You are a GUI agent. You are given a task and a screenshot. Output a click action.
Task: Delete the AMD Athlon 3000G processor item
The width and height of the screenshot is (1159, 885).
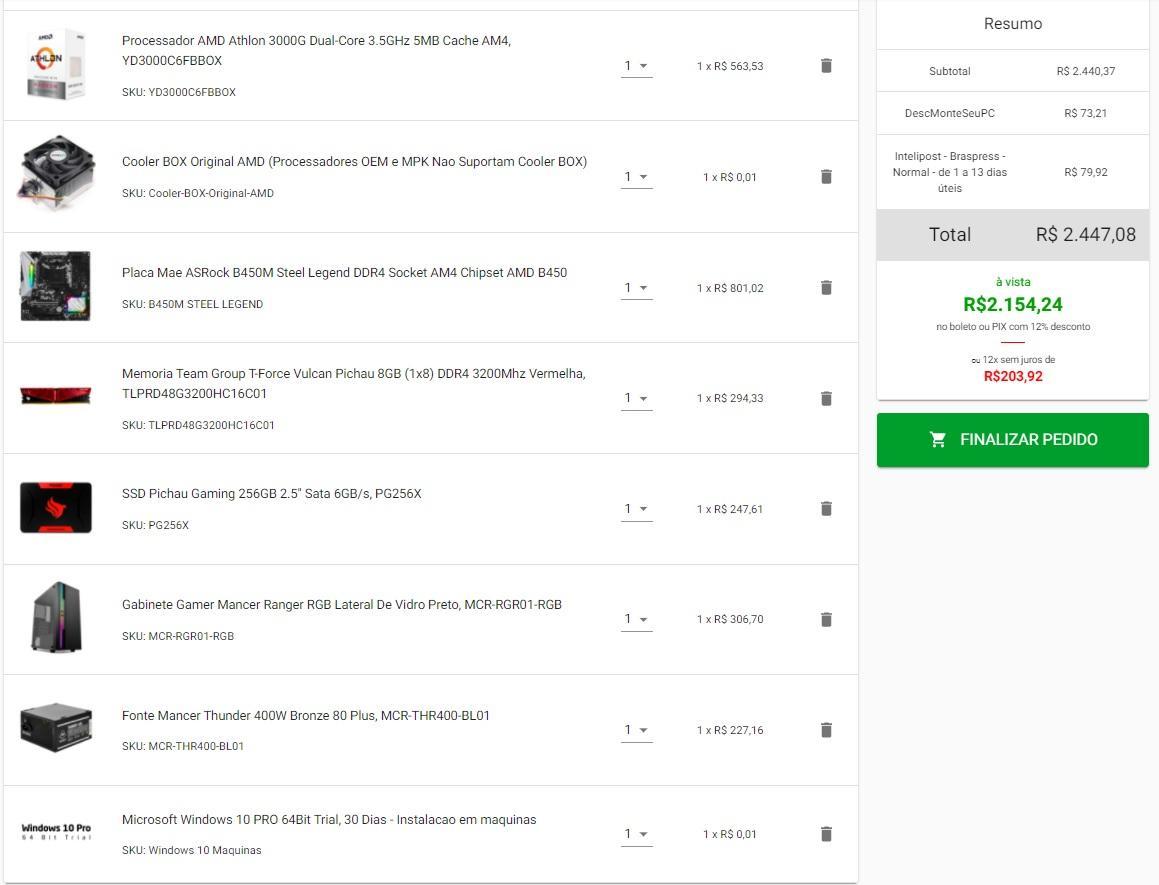click(826, 66)
